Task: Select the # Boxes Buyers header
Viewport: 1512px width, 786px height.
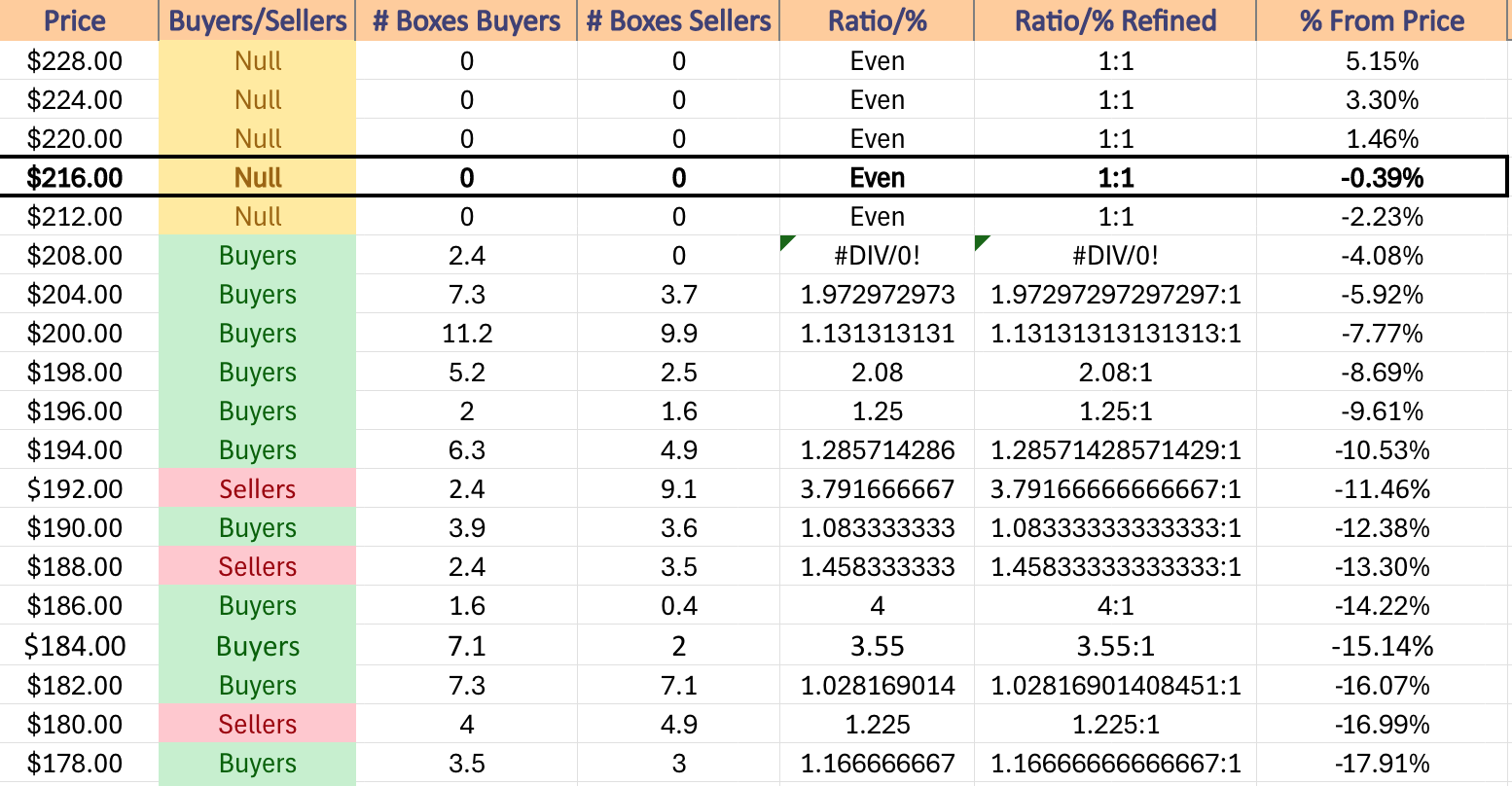Action: click(467, 20)
